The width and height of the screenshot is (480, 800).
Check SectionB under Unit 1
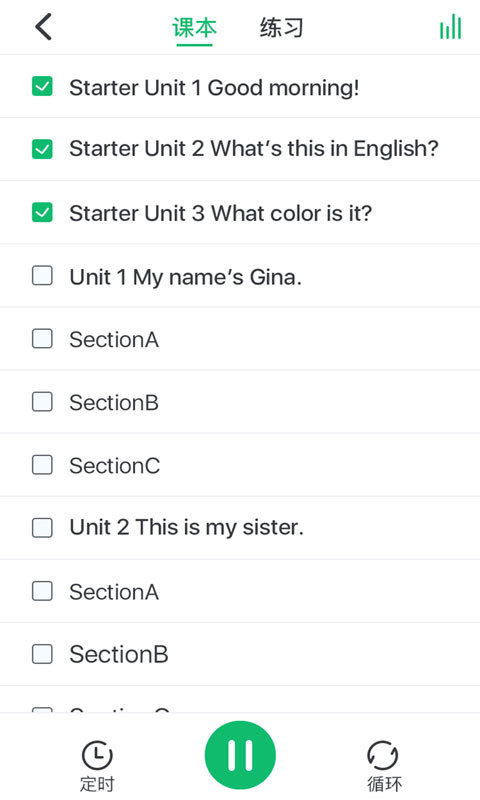coord(42,402)
